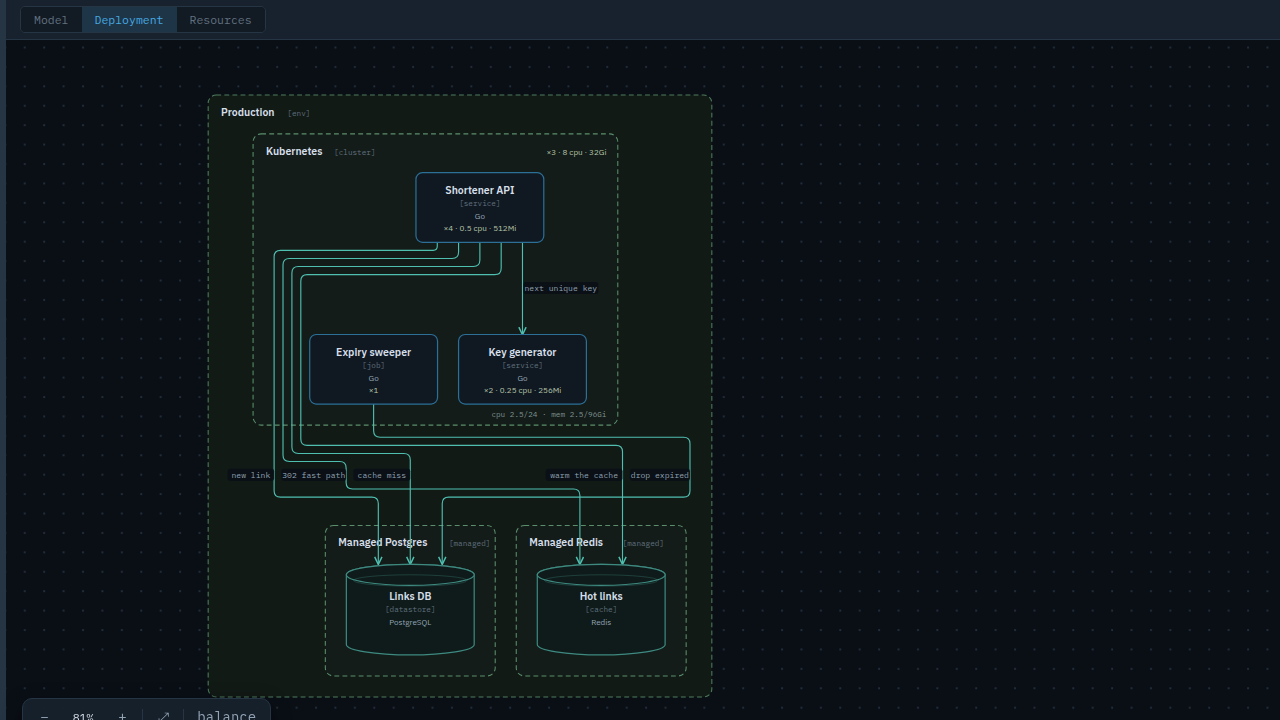Select the Deployment tab
The height and width of the screenshot is (720, 1280).
(129, 20)
